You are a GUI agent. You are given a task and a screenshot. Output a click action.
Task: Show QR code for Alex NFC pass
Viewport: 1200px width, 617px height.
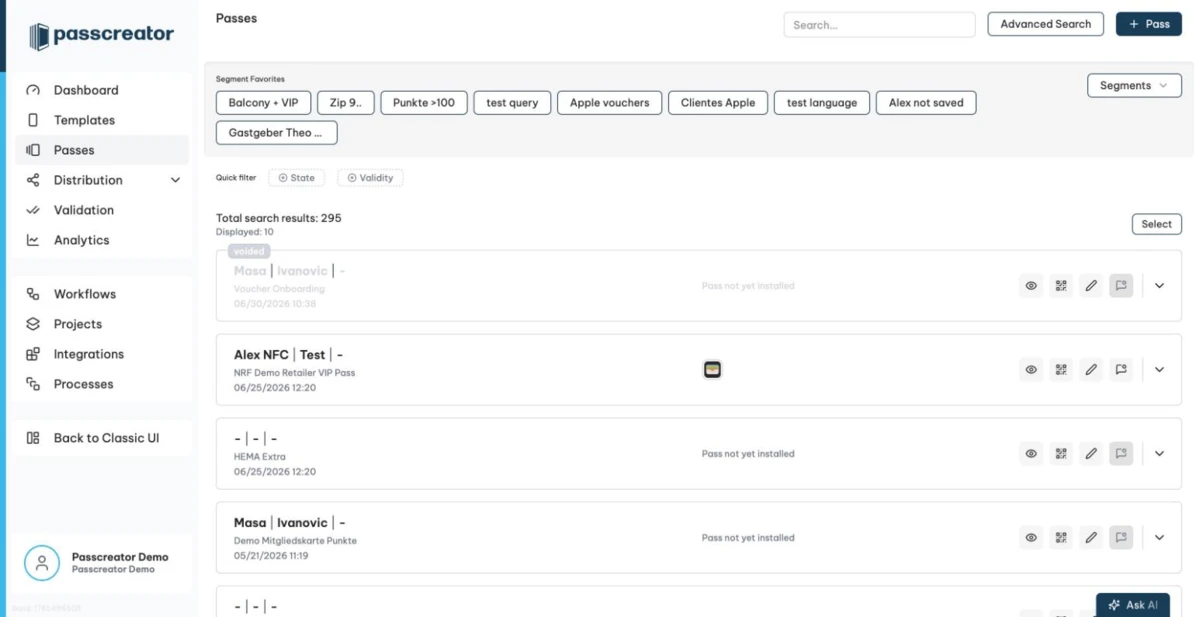coord(1061,370)
